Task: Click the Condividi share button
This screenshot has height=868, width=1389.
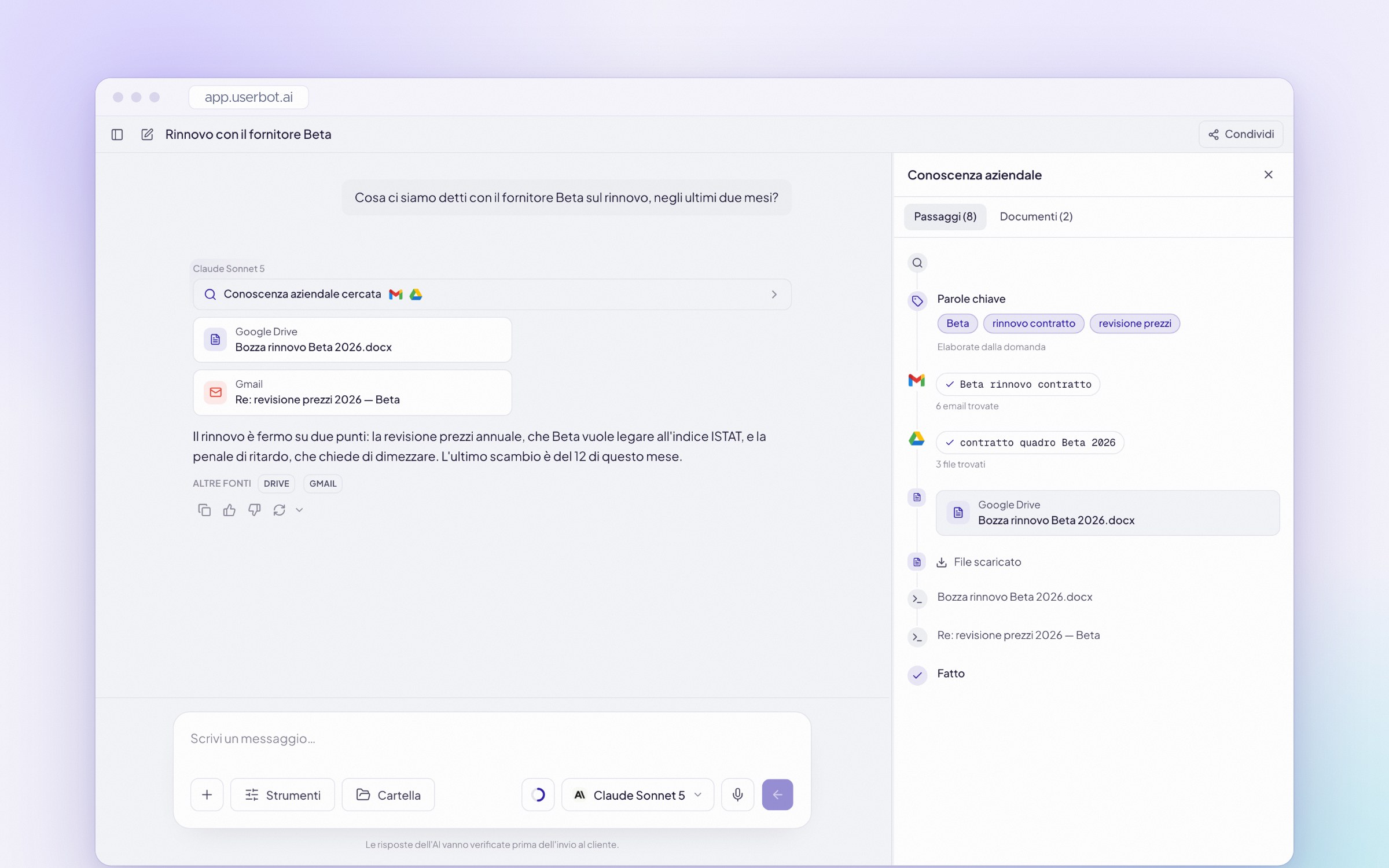Action: (x=1241, y=134)
